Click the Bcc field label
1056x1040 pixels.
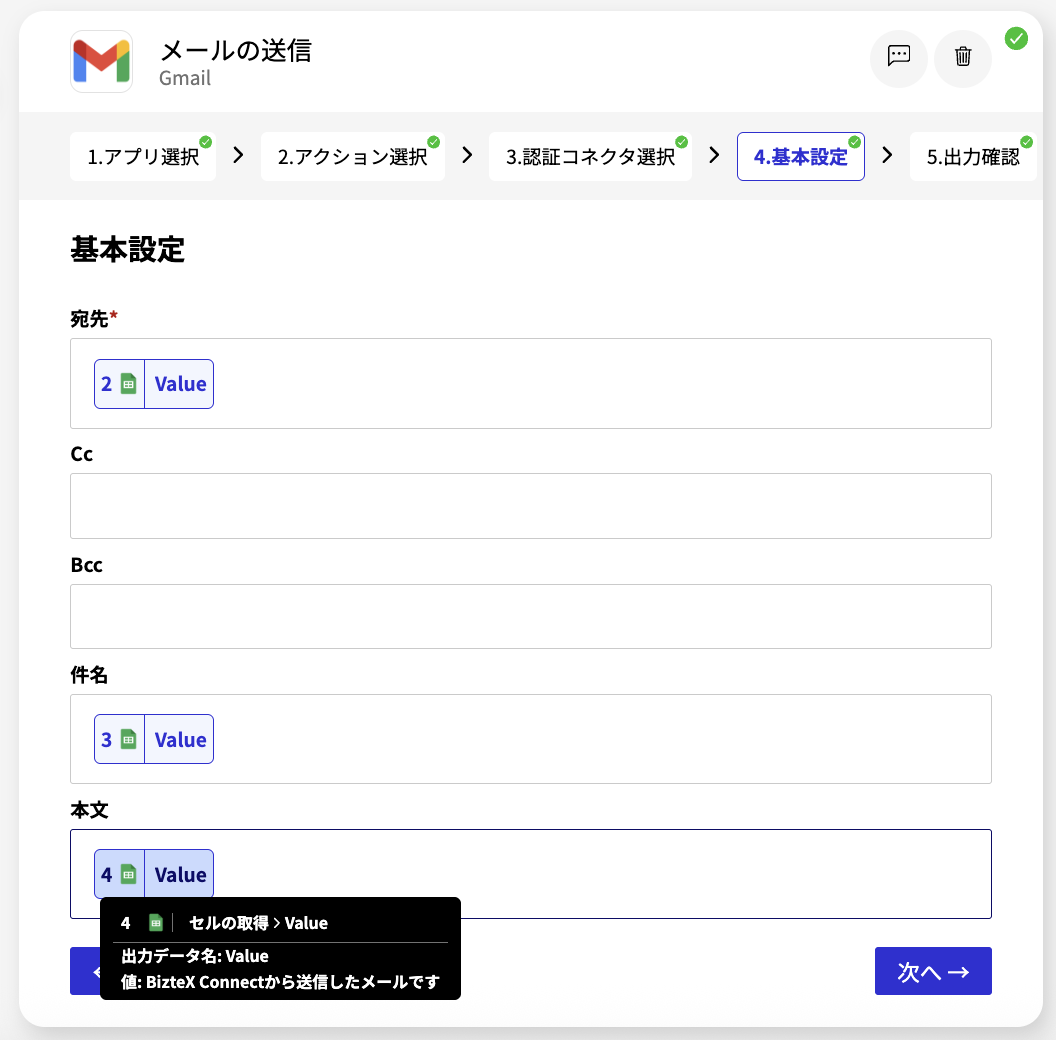tap(86, 564)
